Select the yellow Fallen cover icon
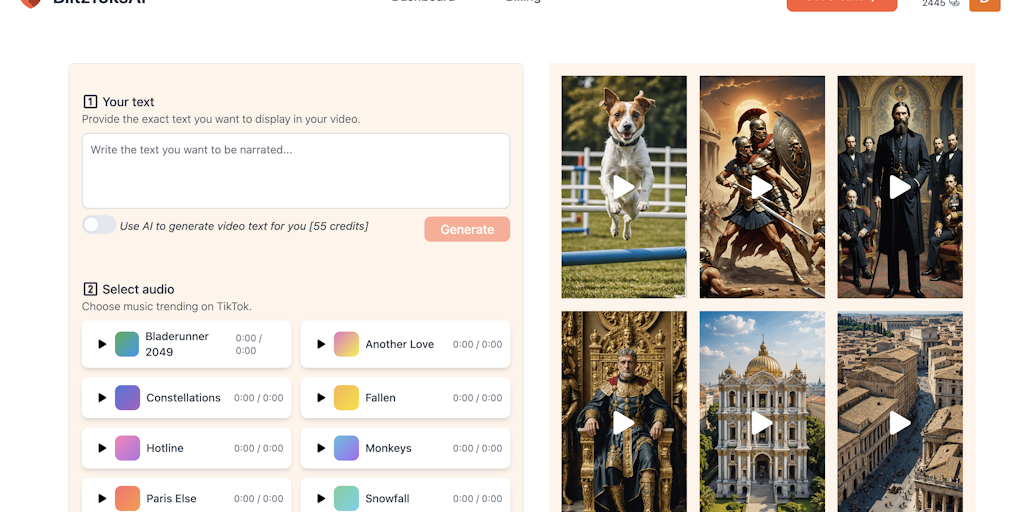1024x512 pixels. (x=346, y=398)
